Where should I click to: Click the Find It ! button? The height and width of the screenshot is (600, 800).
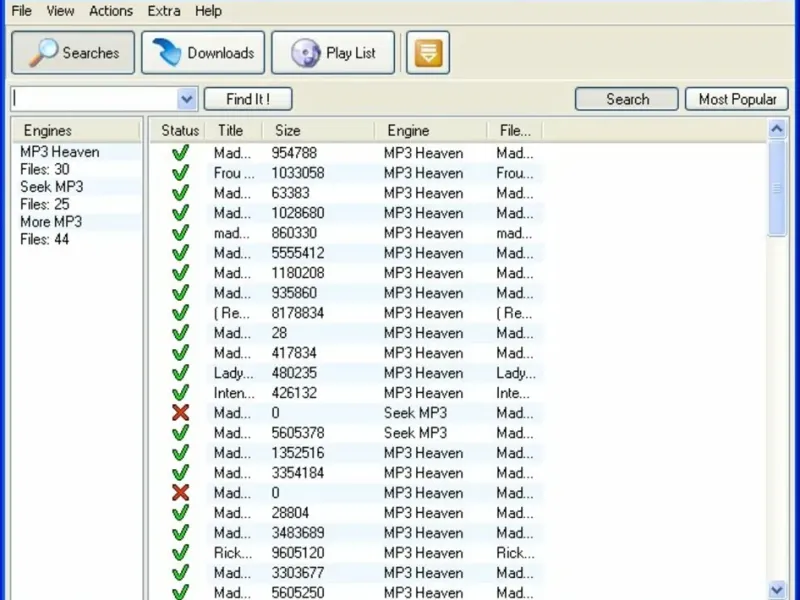point(248,99)
